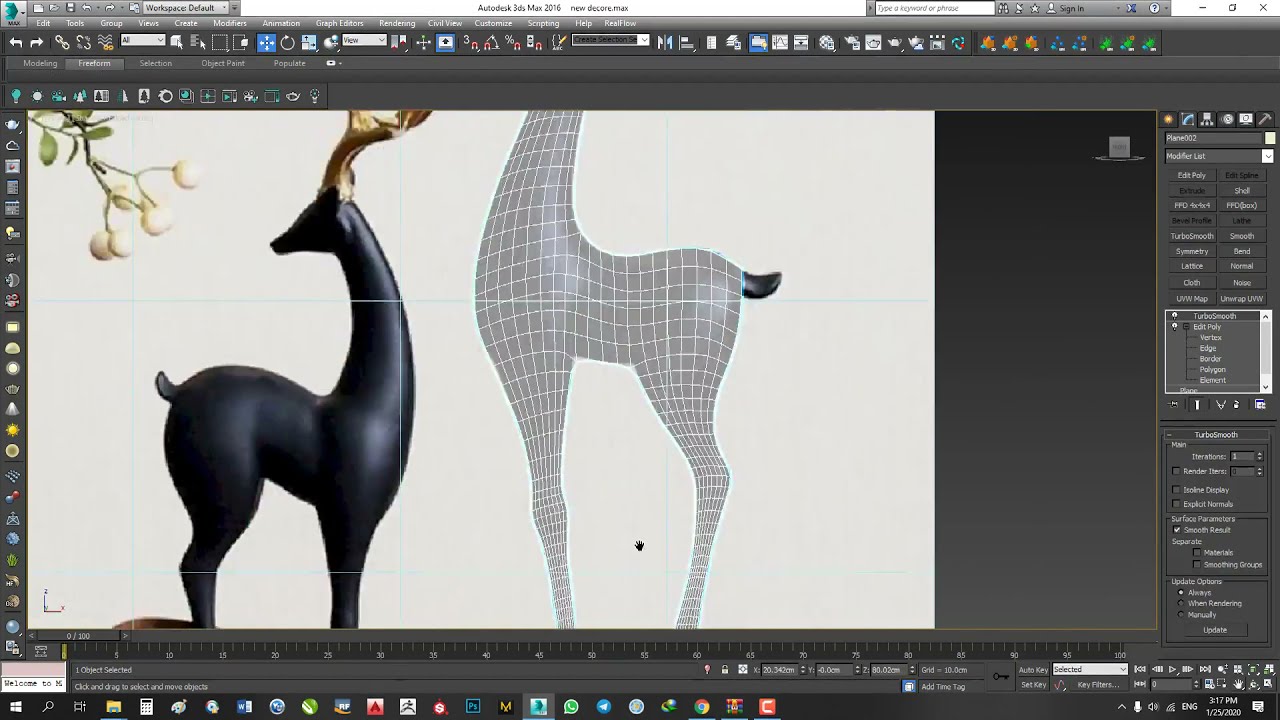Open Select by Name dialog icon

tap(197, 42)
